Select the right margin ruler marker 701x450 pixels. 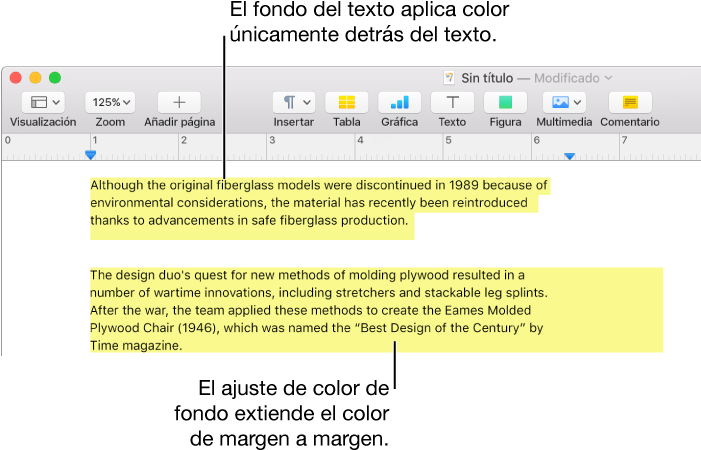click(569, 156)
